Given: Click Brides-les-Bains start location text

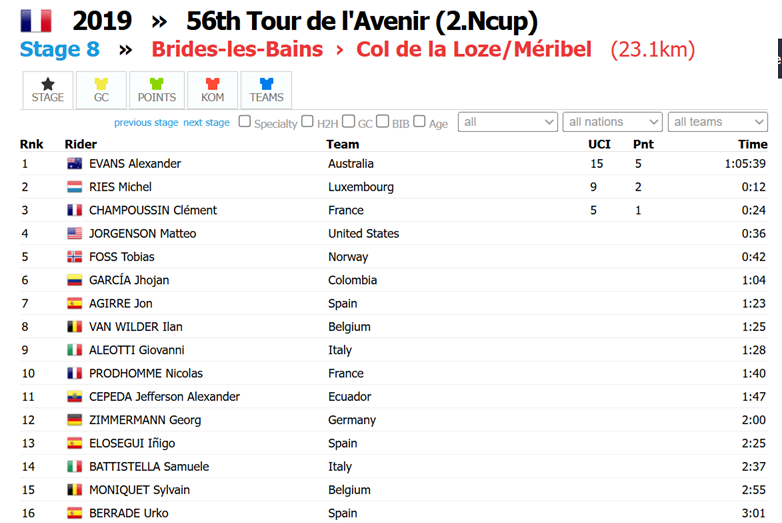Looking at the screenshot, I should pos(237,49).
